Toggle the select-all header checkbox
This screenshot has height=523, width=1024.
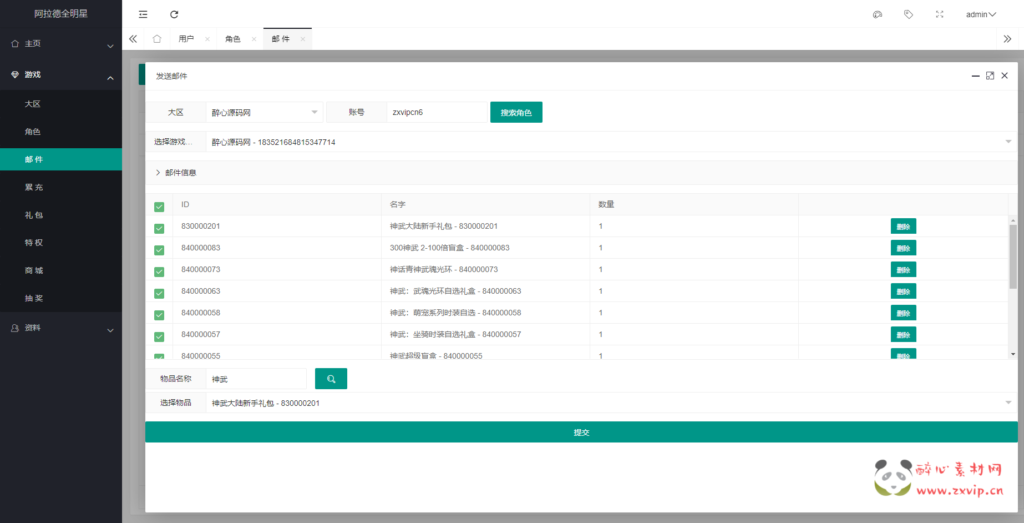click(159, 207)
